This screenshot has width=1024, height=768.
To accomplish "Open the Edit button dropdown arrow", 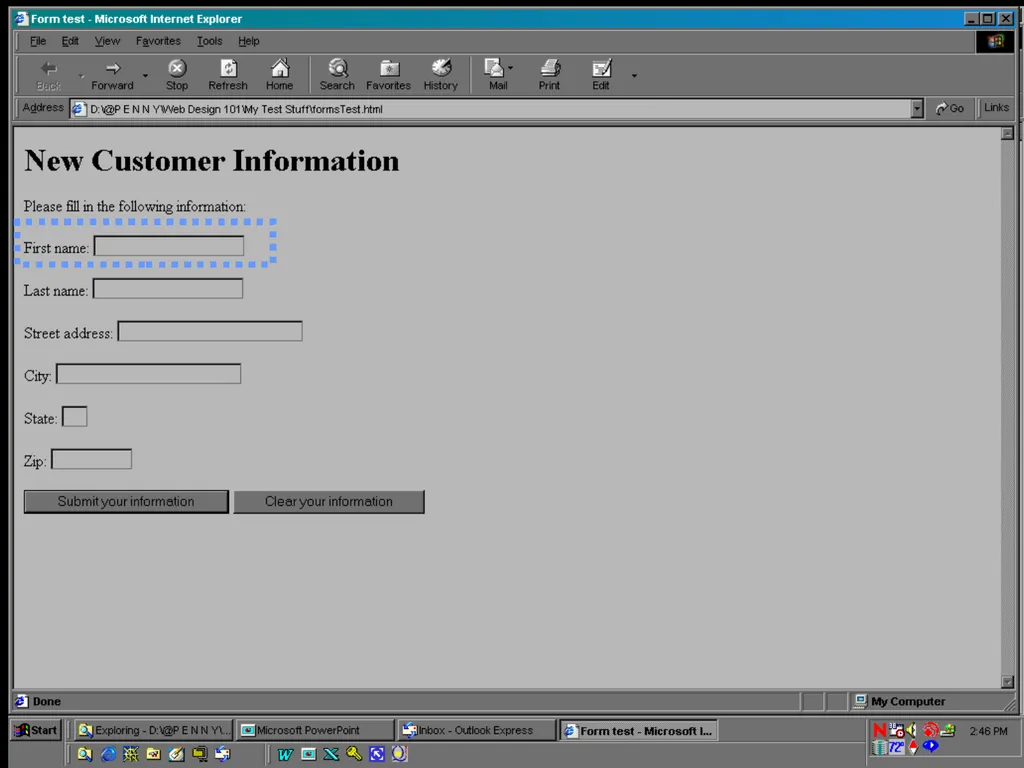I will click(x=634, y=76).
